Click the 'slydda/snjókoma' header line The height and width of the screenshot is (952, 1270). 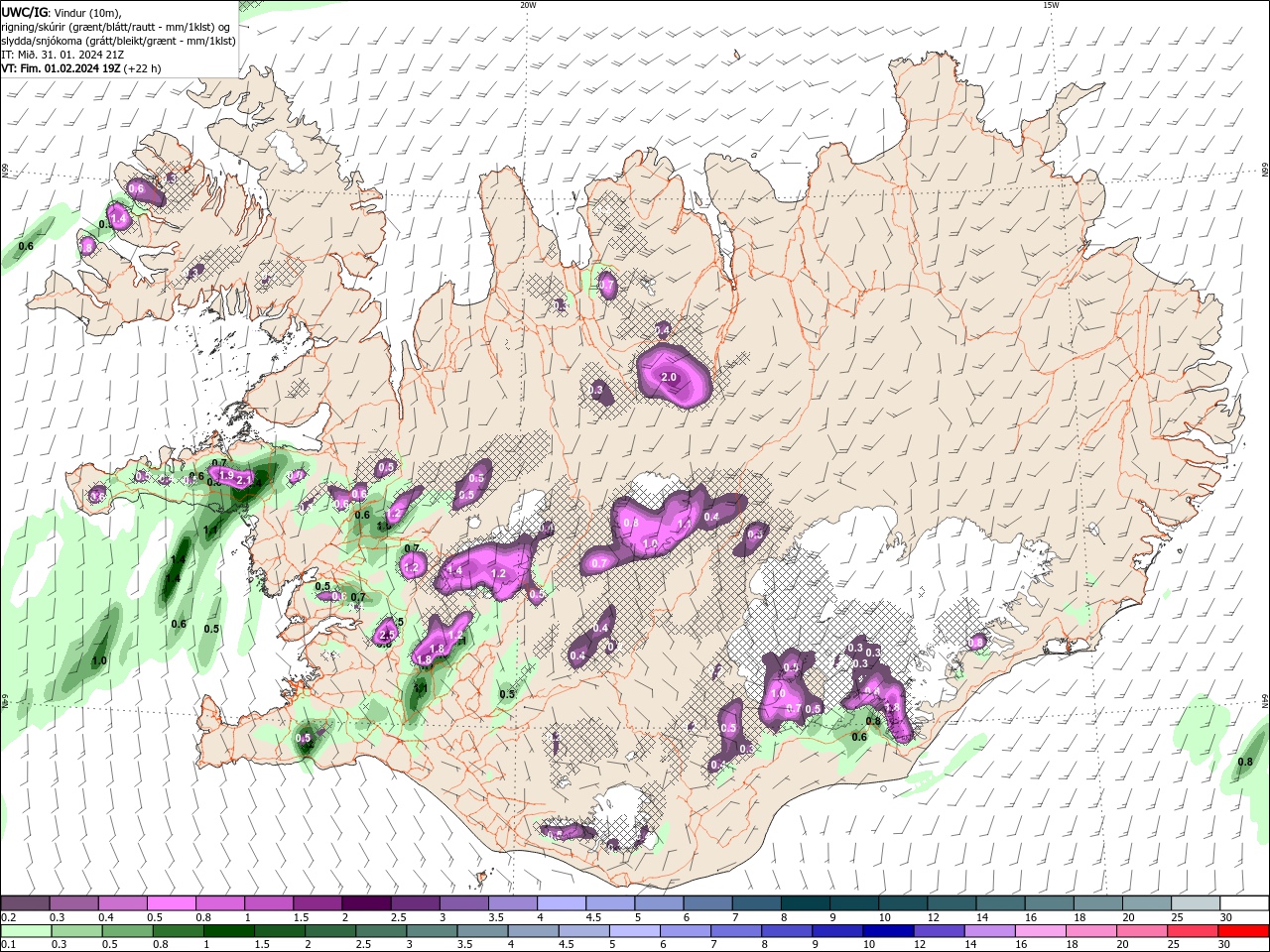[x=118, y=41]
